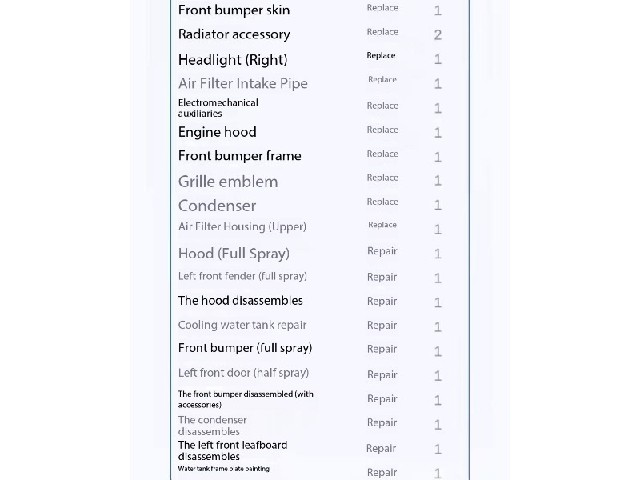
Task: Select Front bumper frame item
Action: click(x=240, y=156)
